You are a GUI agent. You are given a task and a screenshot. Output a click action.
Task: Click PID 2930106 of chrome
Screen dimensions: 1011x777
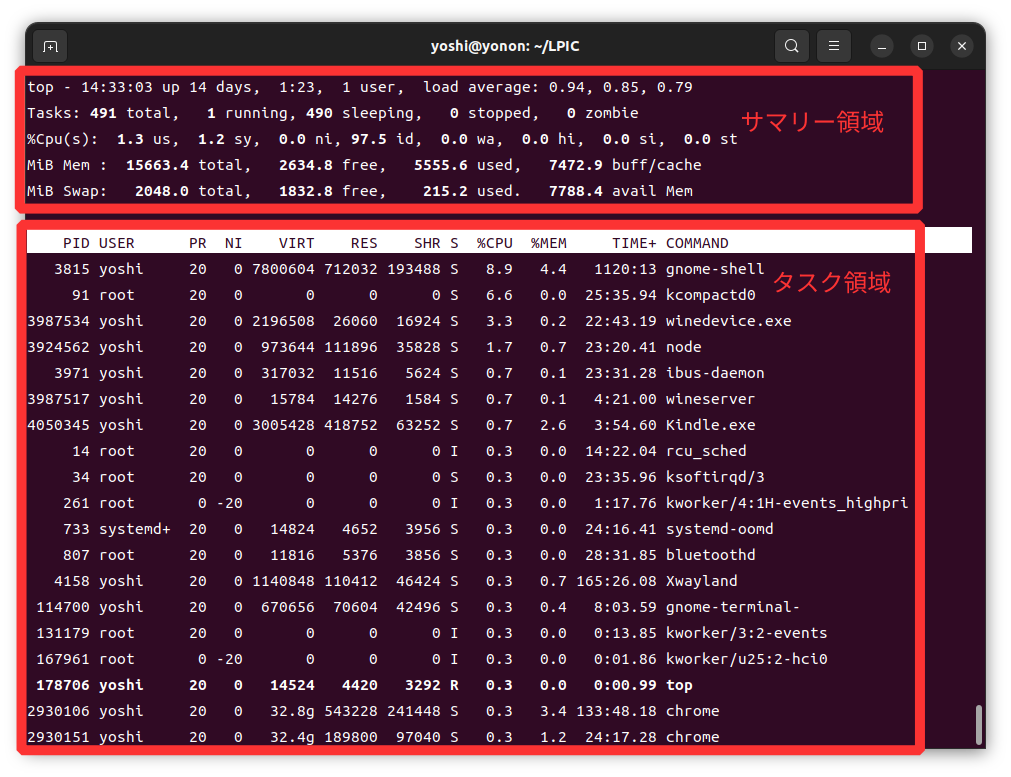point(58,711)
